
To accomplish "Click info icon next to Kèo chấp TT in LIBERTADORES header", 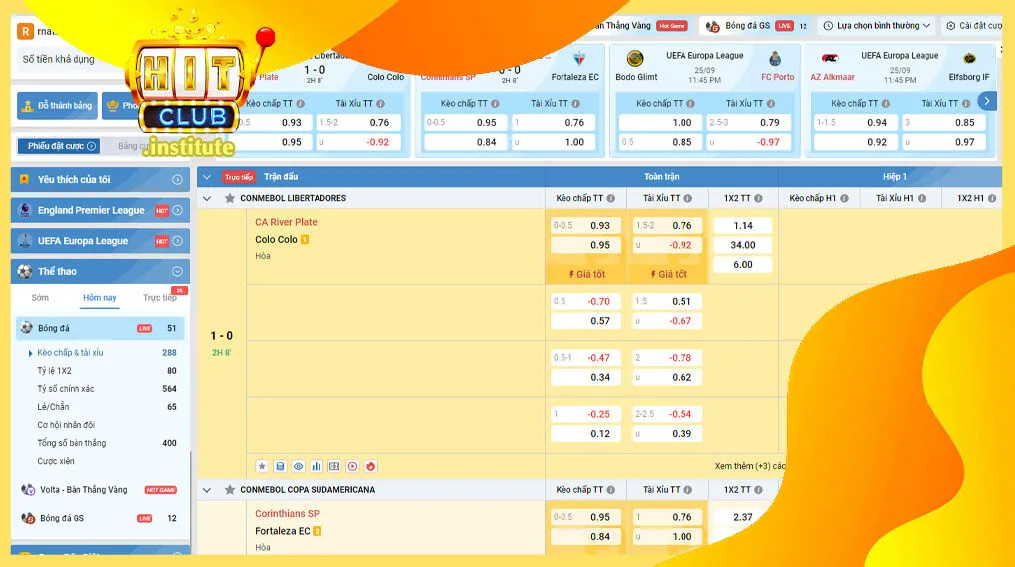I will point(611,199).
